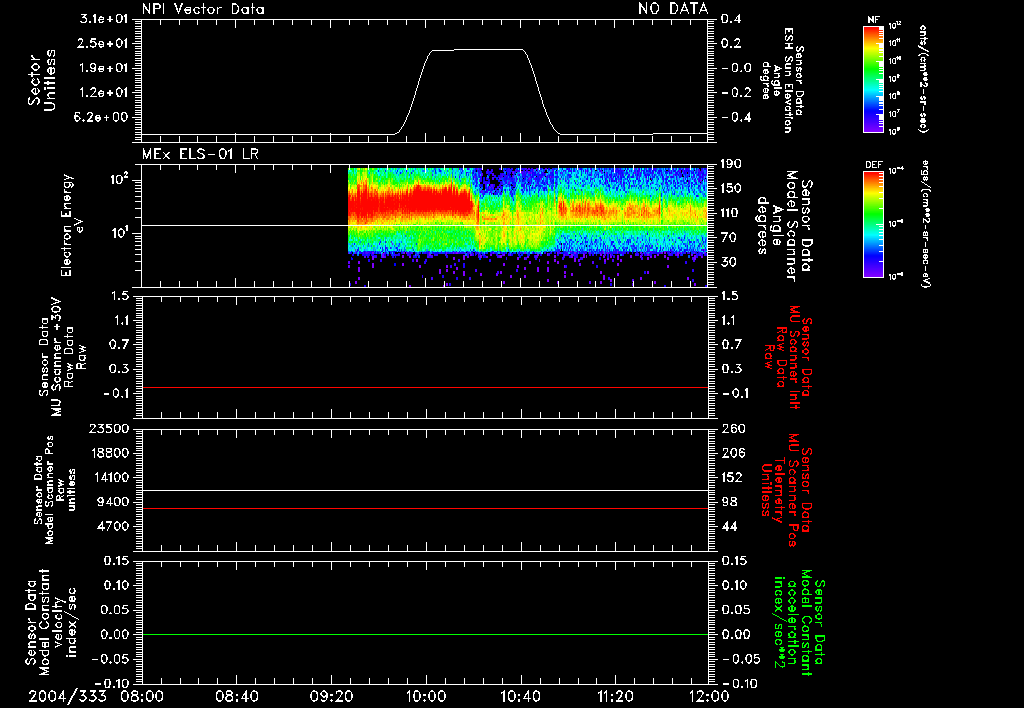1024x708 pixels.
Task: Click the 10:40 time axis label
Action: point(520,697)
